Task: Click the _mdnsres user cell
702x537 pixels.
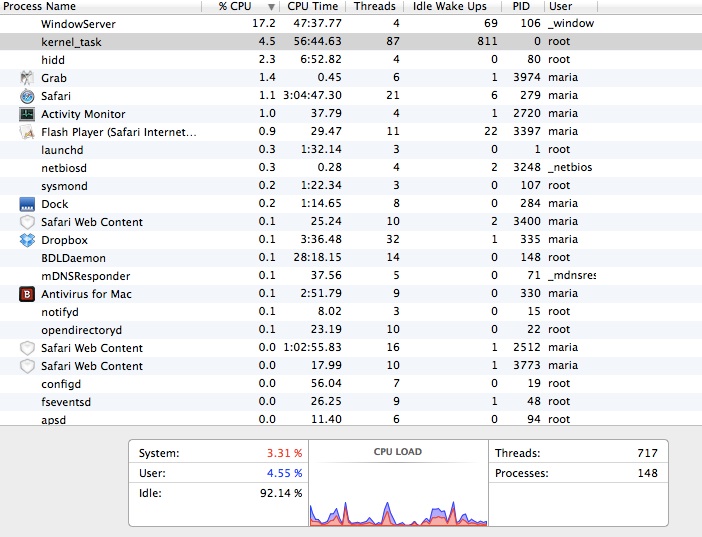Action: coord(572,275)
